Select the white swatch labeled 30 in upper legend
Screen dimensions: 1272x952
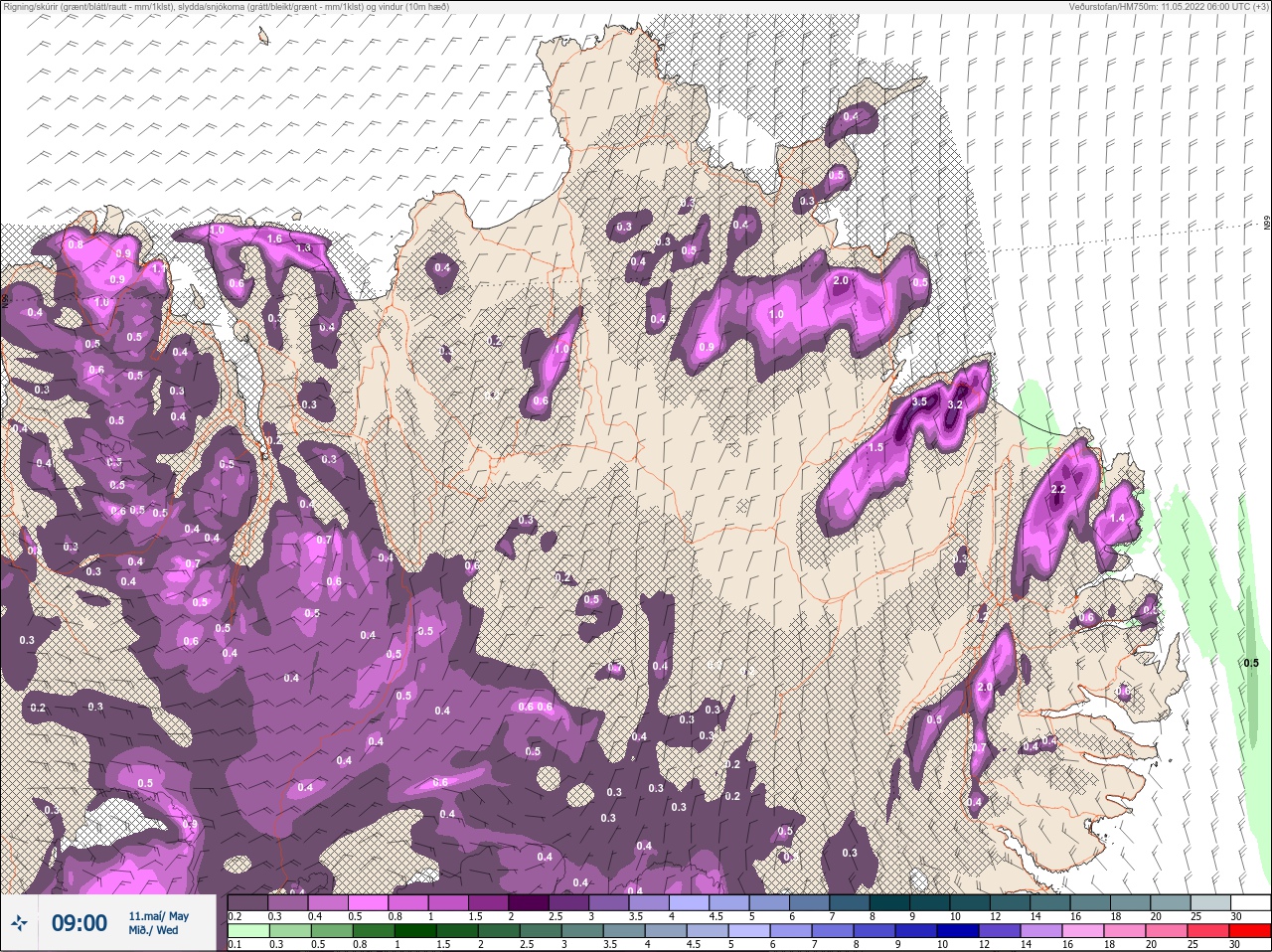click(1250, 901)
